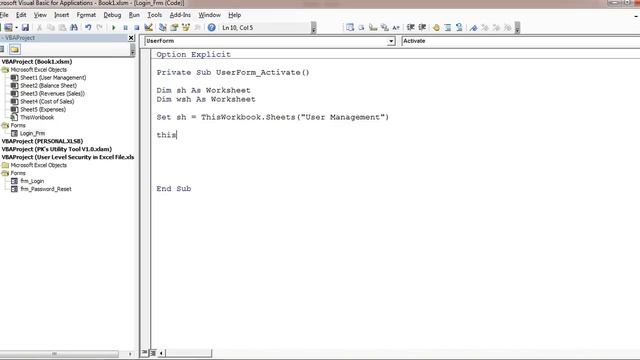Close the VBAProject explorer pane
The height and width of the screenshot is (360, 640).
click(x=131, y=38)
